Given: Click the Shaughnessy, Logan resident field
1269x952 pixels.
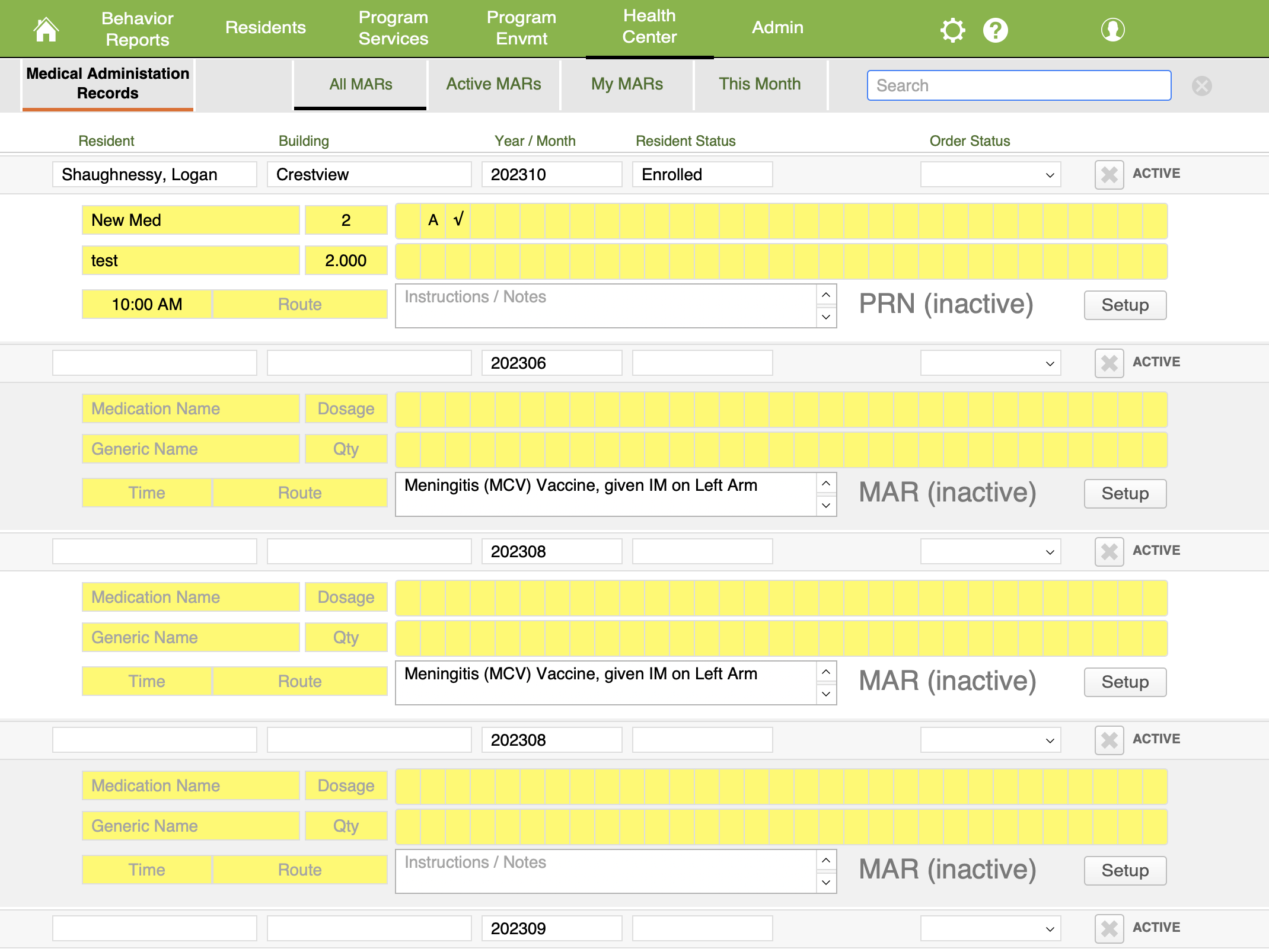Looking at the screenshot, I should point(155,175).
